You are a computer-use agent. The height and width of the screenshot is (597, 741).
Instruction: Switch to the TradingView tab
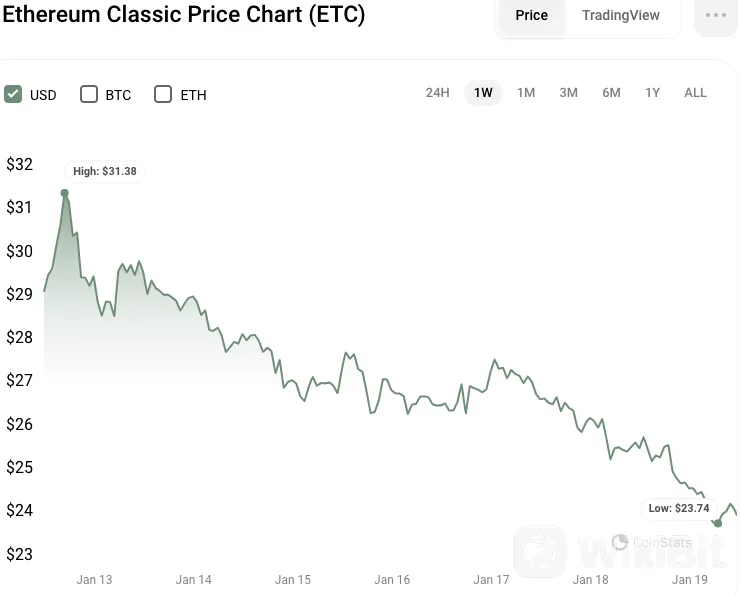pos(620,16)
